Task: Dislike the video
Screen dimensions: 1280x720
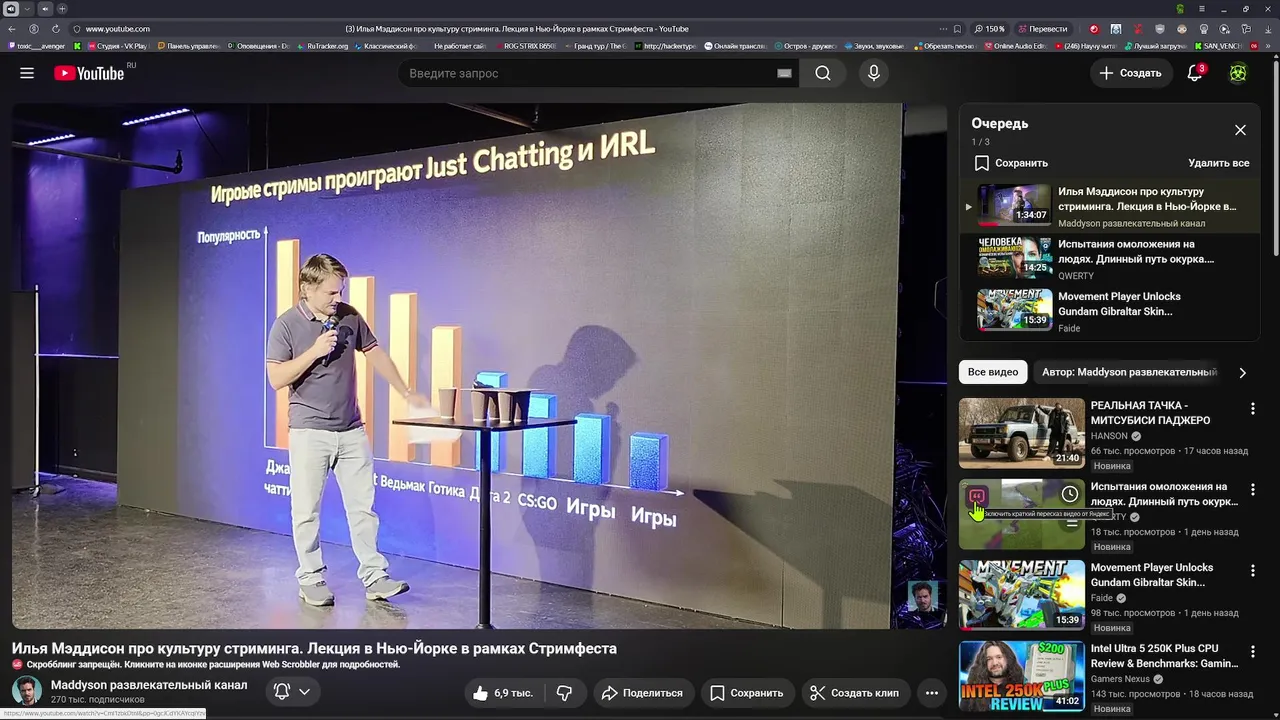Action: (x=564, y=693)
